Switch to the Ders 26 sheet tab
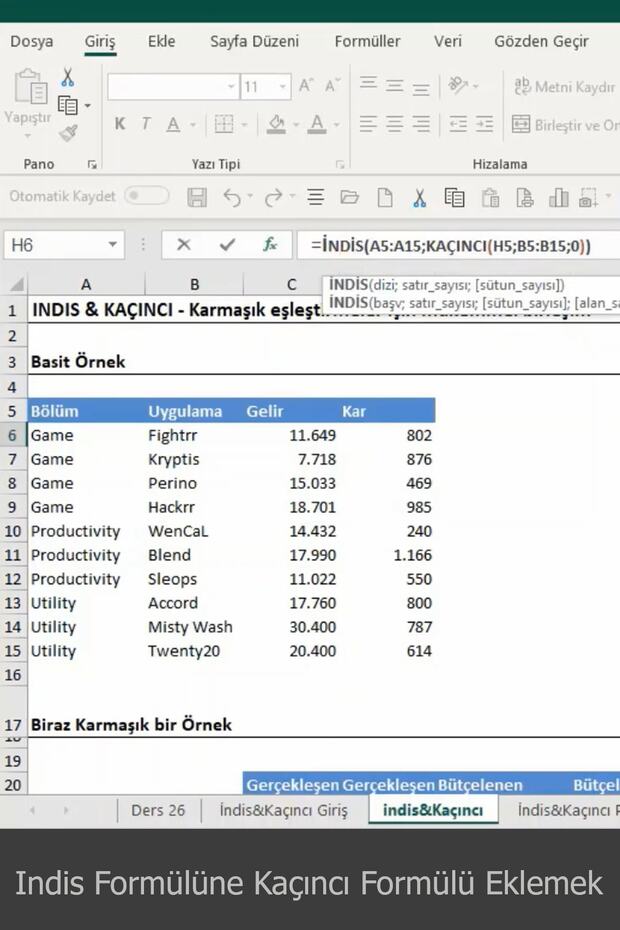The width and height of the screenshot is (620, 930). 158,810
